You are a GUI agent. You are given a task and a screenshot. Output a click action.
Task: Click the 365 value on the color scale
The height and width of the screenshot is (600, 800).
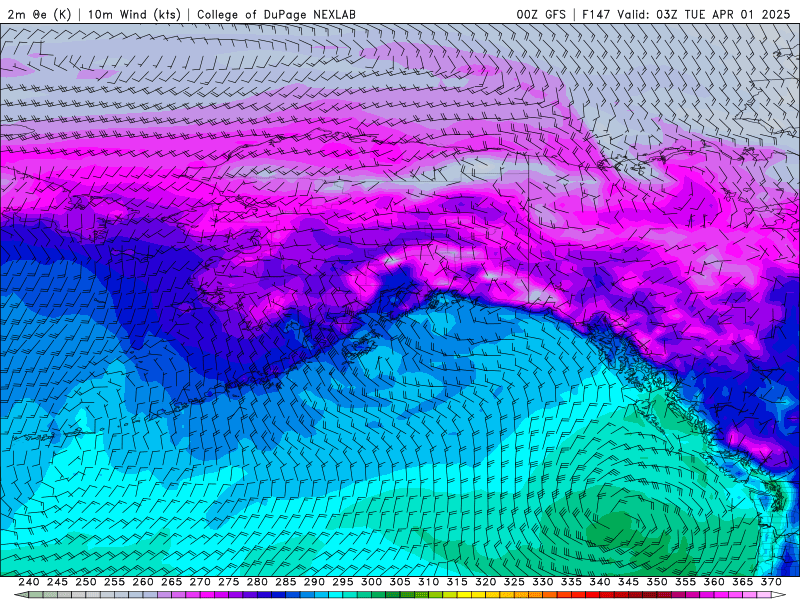point(743,582)
